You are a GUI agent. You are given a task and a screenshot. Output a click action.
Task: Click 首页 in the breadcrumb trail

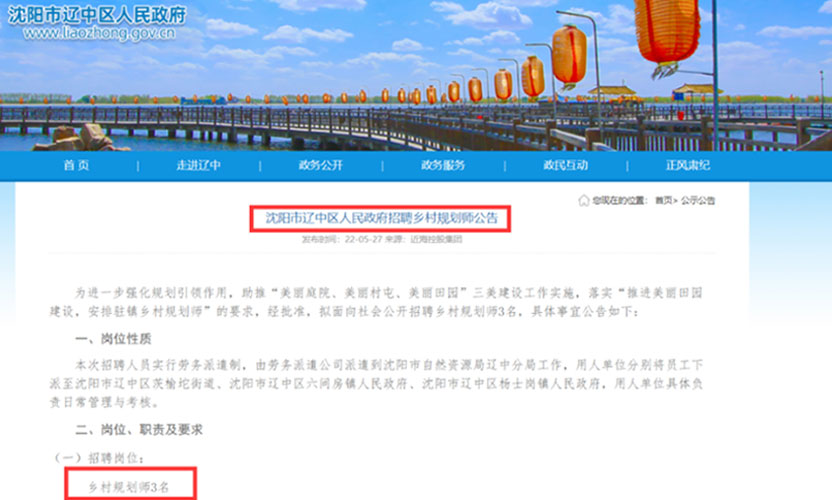(x=664, y=200)
